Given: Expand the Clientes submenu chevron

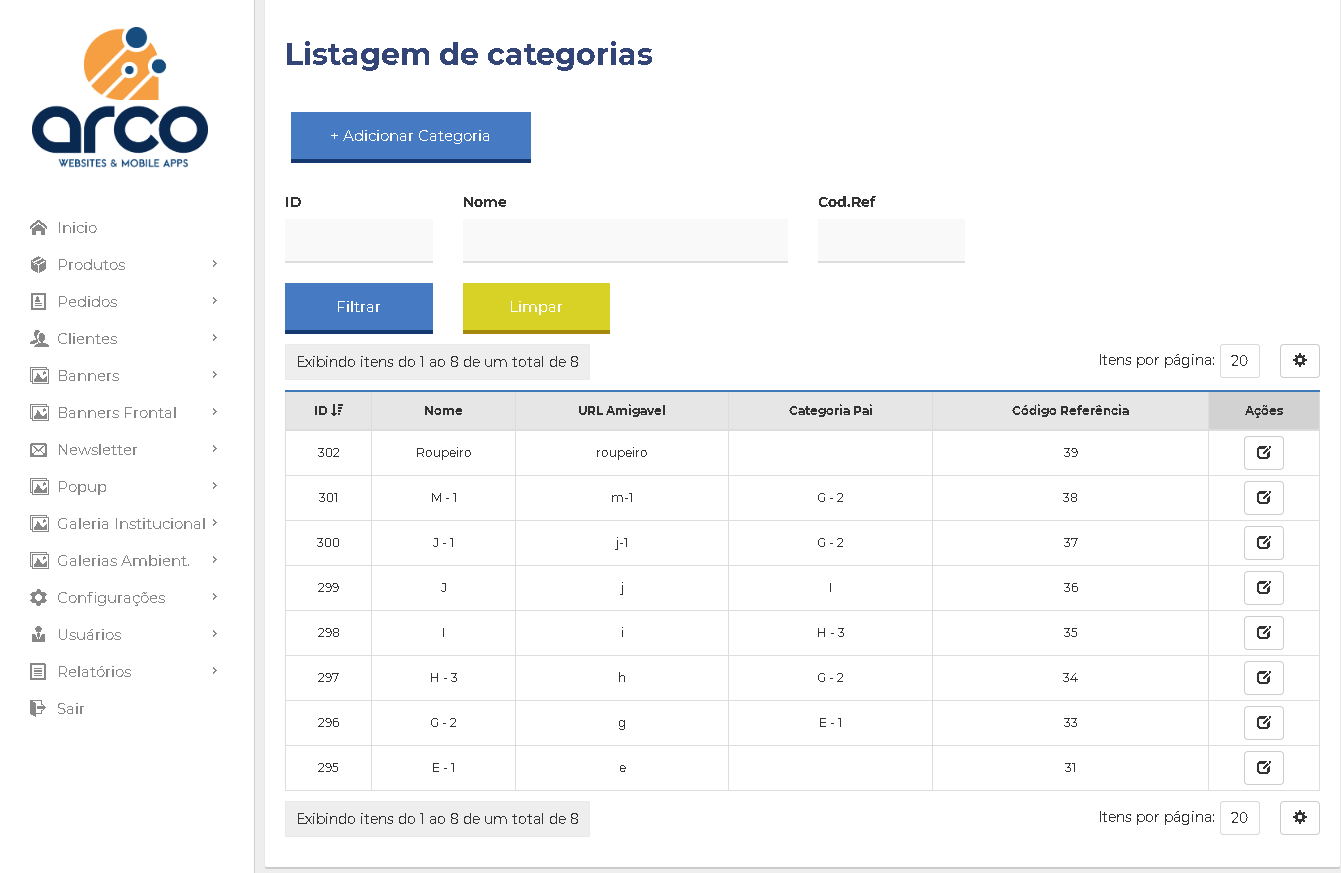Looking at the screenshot, I should tap(215, 338).
